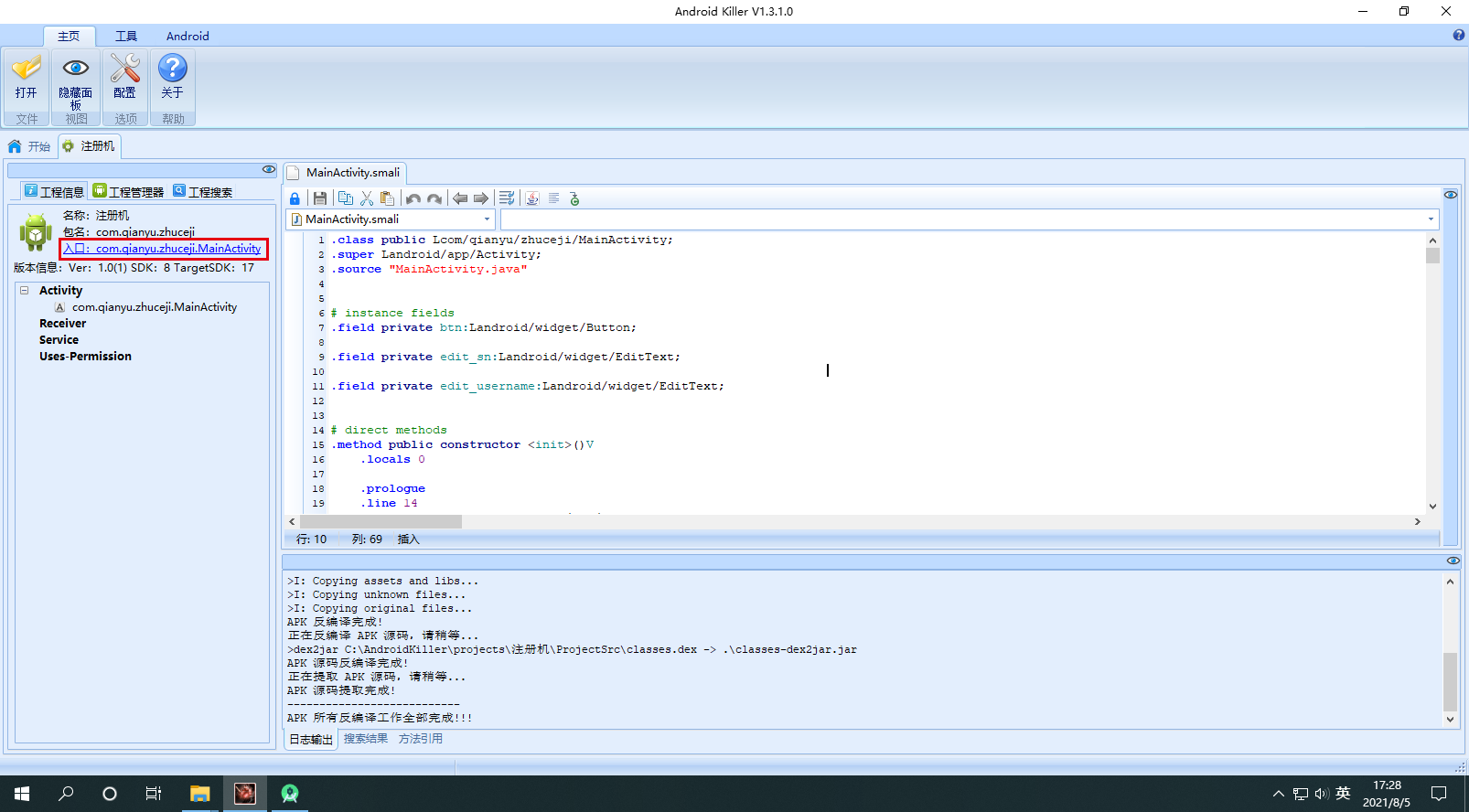Click the text lines format icon

[x=553, y=198]
